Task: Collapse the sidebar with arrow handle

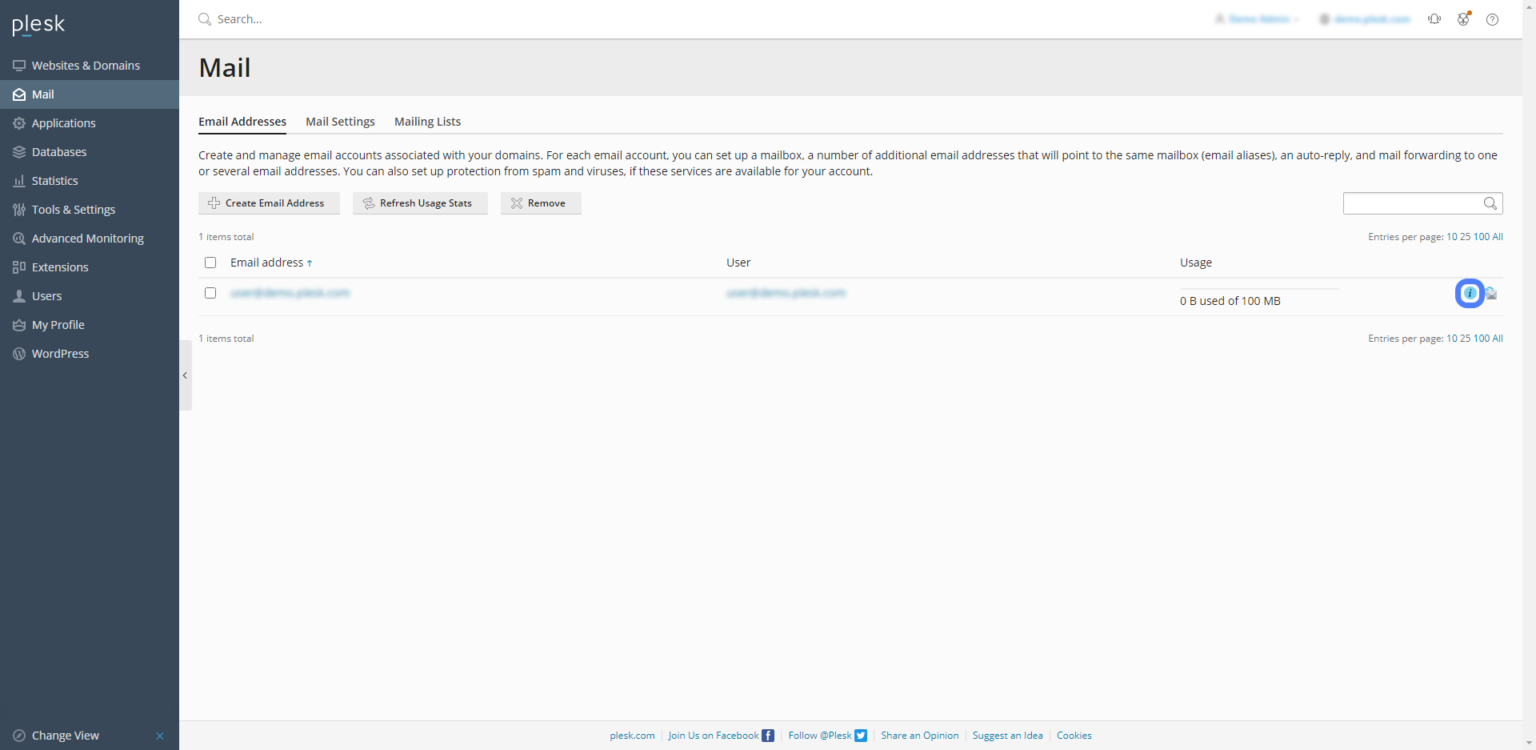Action: pos(185,375)
